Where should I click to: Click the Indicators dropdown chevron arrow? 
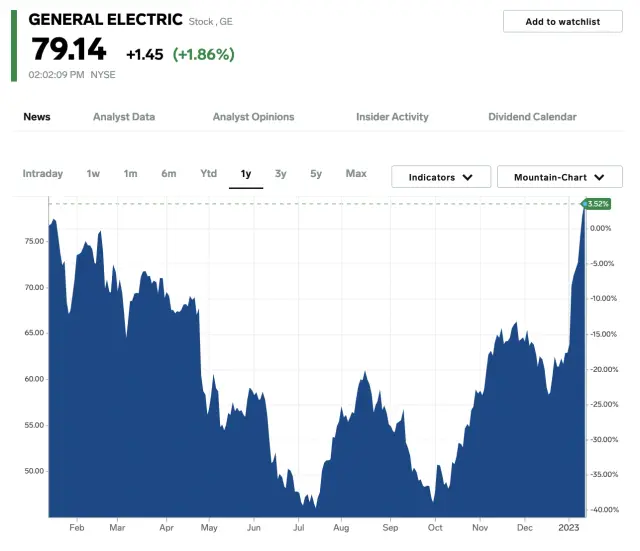(x=469, y=177)
